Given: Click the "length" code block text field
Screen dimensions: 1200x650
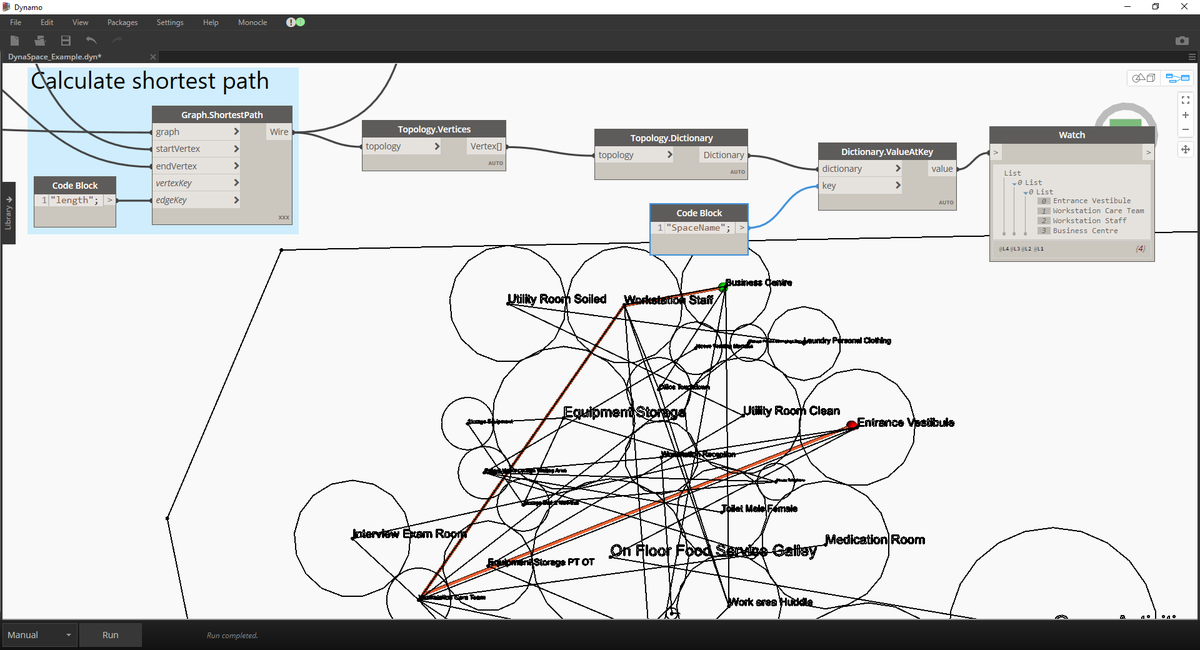Looking at the screenshot, I should point(75,201).
